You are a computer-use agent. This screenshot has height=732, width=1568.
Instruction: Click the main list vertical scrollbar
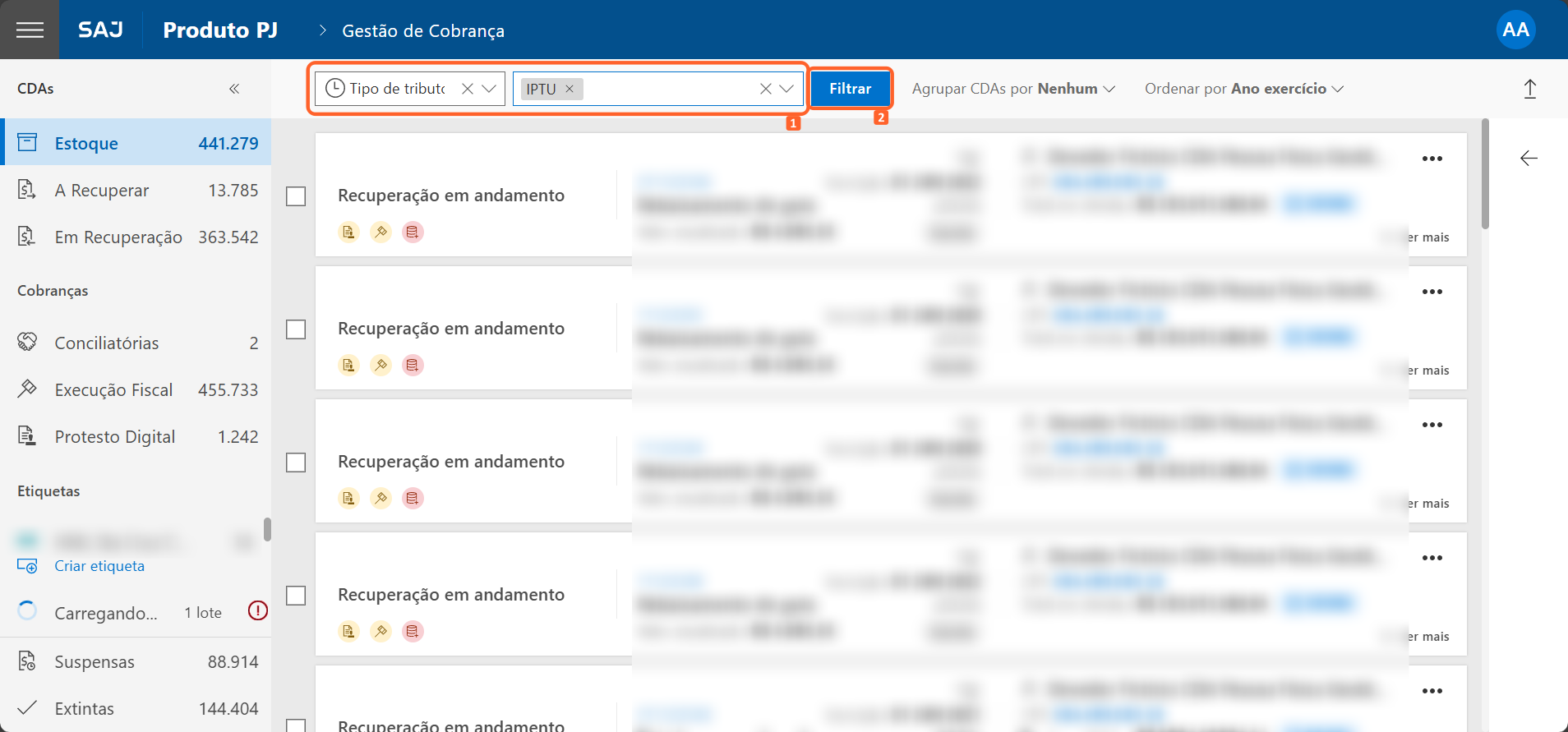pos(1484,174)
